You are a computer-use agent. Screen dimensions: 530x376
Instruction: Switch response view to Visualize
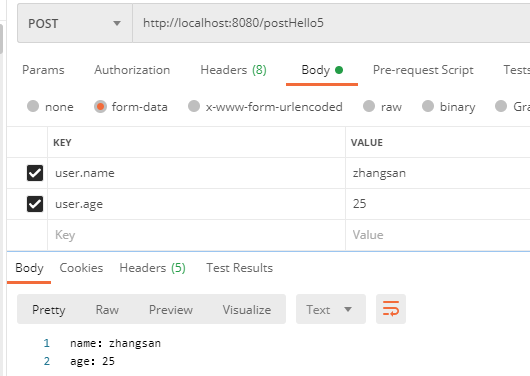tap(247, 310)
